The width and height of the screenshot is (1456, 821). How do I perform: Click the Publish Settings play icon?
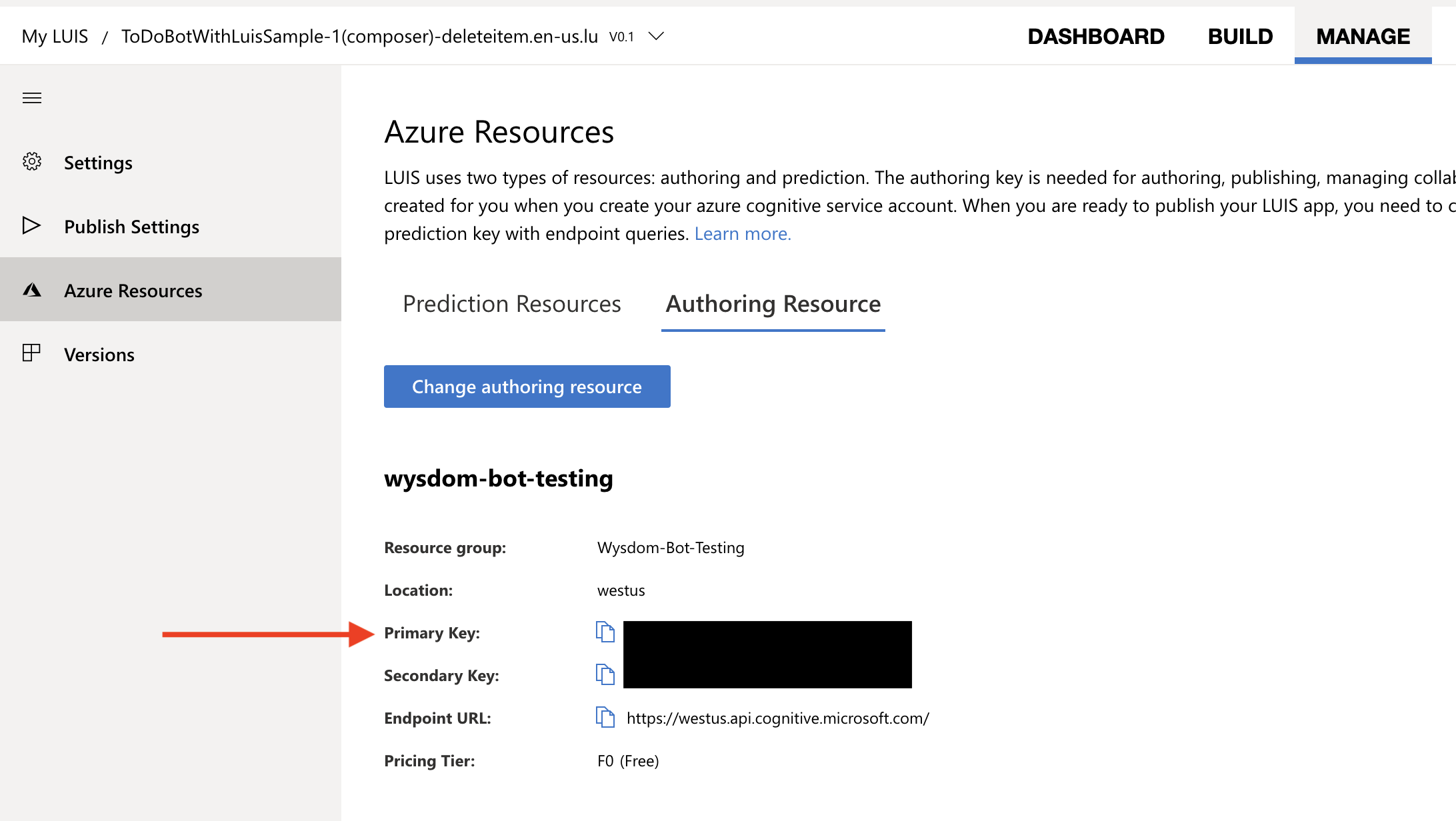tap(31, 226)
